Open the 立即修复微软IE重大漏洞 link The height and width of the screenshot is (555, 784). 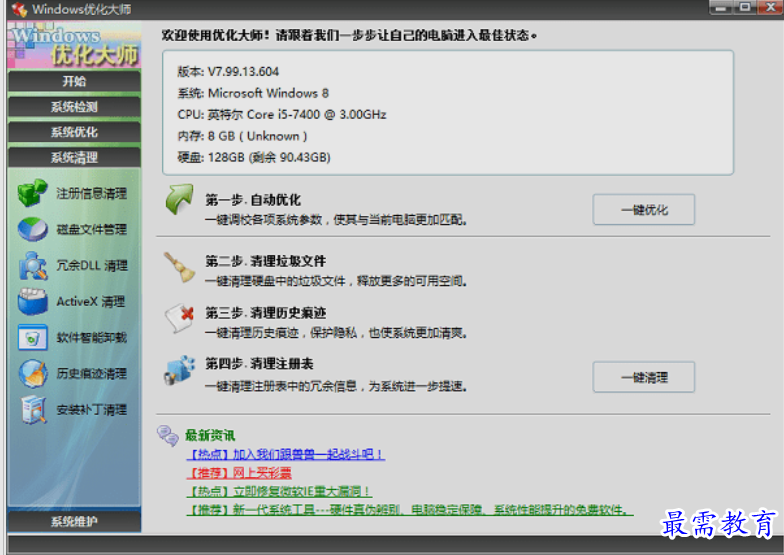click(x=279, y=491)
